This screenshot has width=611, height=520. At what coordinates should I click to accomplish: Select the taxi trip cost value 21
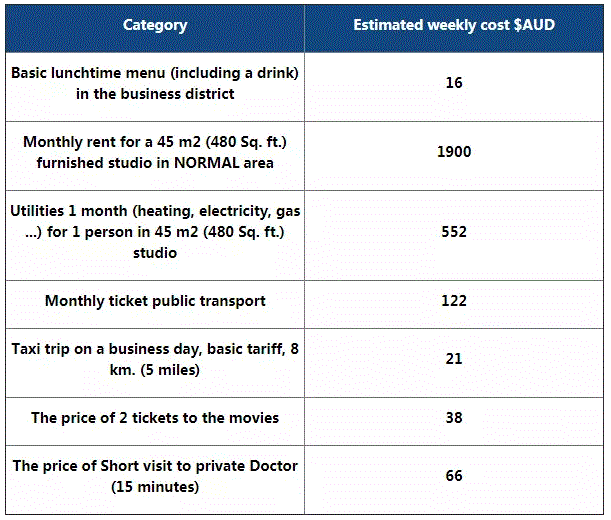click(454, 359)
